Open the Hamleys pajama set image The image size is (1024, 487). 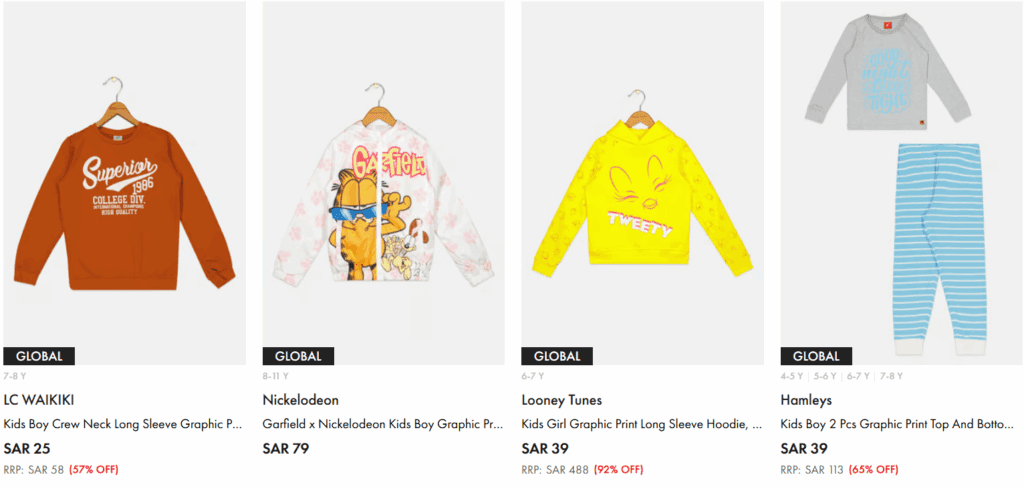click(x=902, y=183)
